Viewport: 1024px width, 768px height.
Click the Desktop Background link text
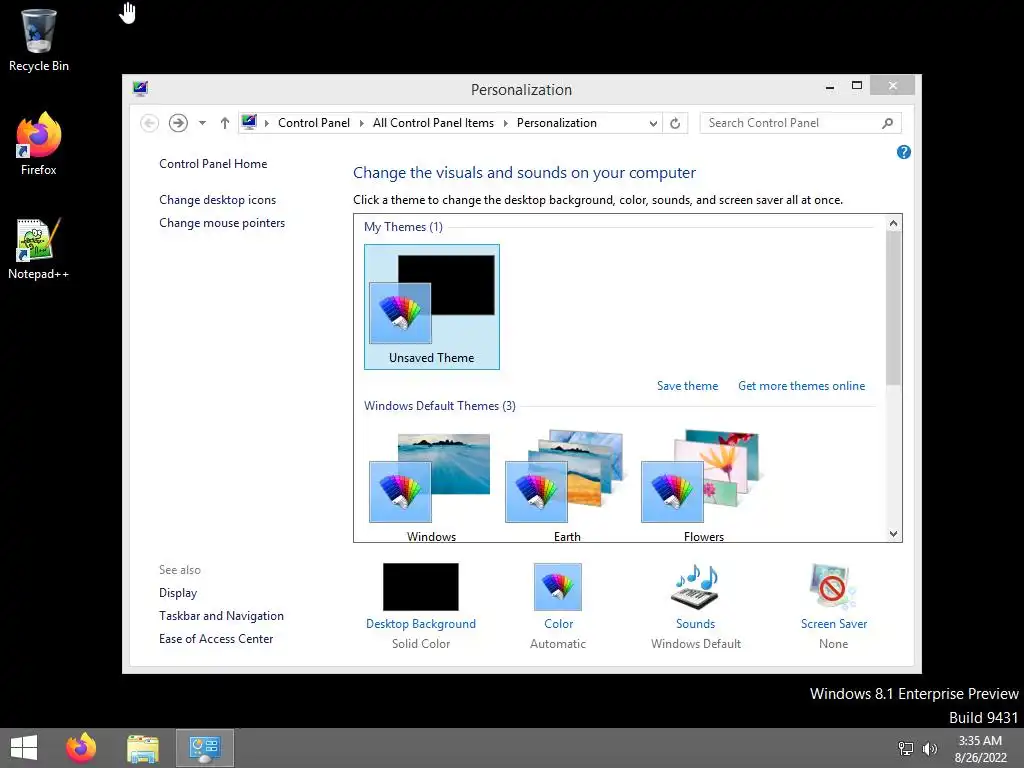pos(421,624)
